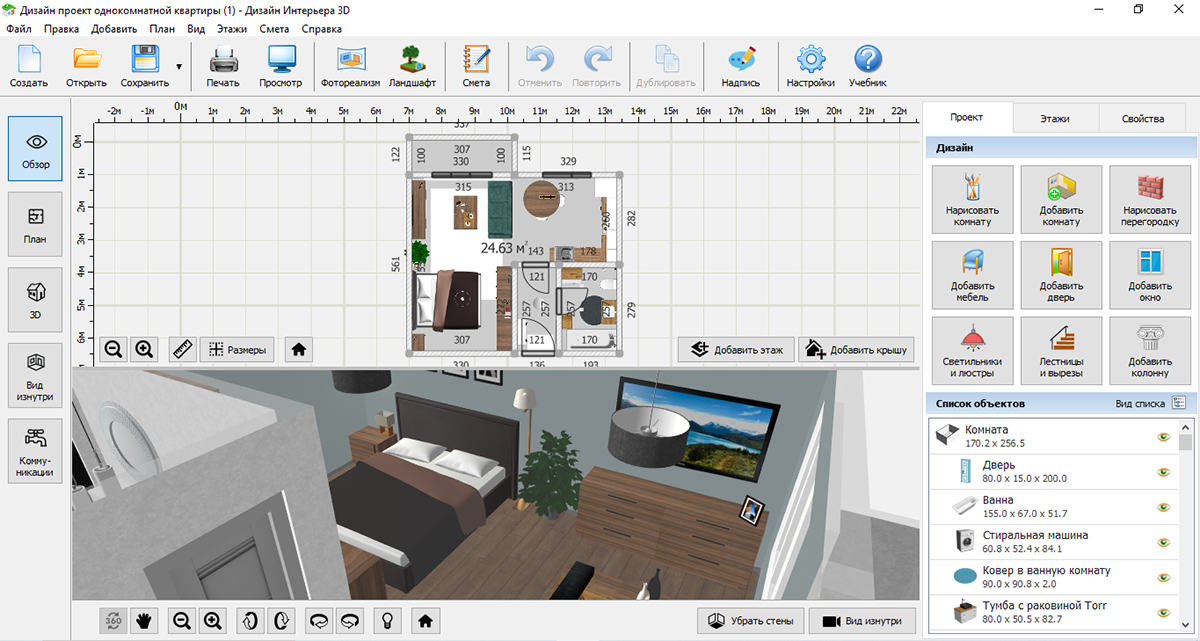Add a caption with Надпись tool
This screenshot has width=1200, height=641.
[x=741, y=66]
